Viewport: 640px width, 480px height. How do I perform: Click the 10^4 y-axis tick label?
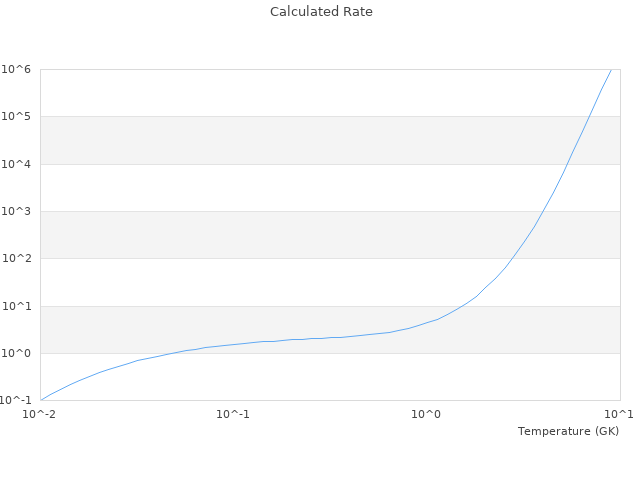(17, 164)
